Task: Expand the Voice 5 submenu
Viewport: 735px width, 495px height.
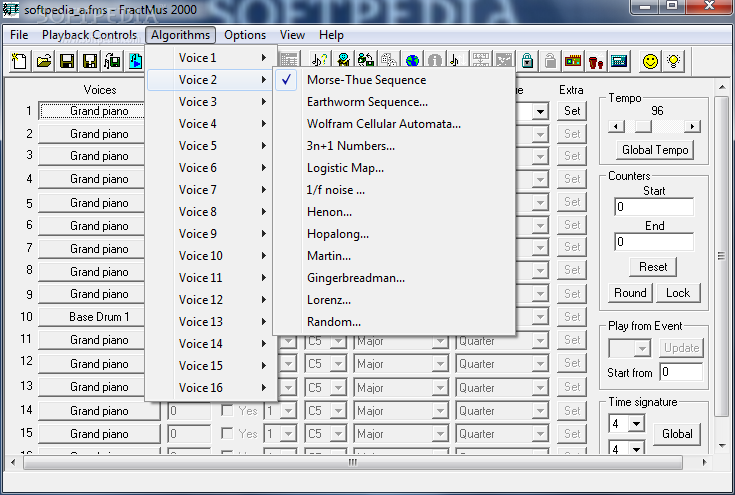Action: (212, 146)
